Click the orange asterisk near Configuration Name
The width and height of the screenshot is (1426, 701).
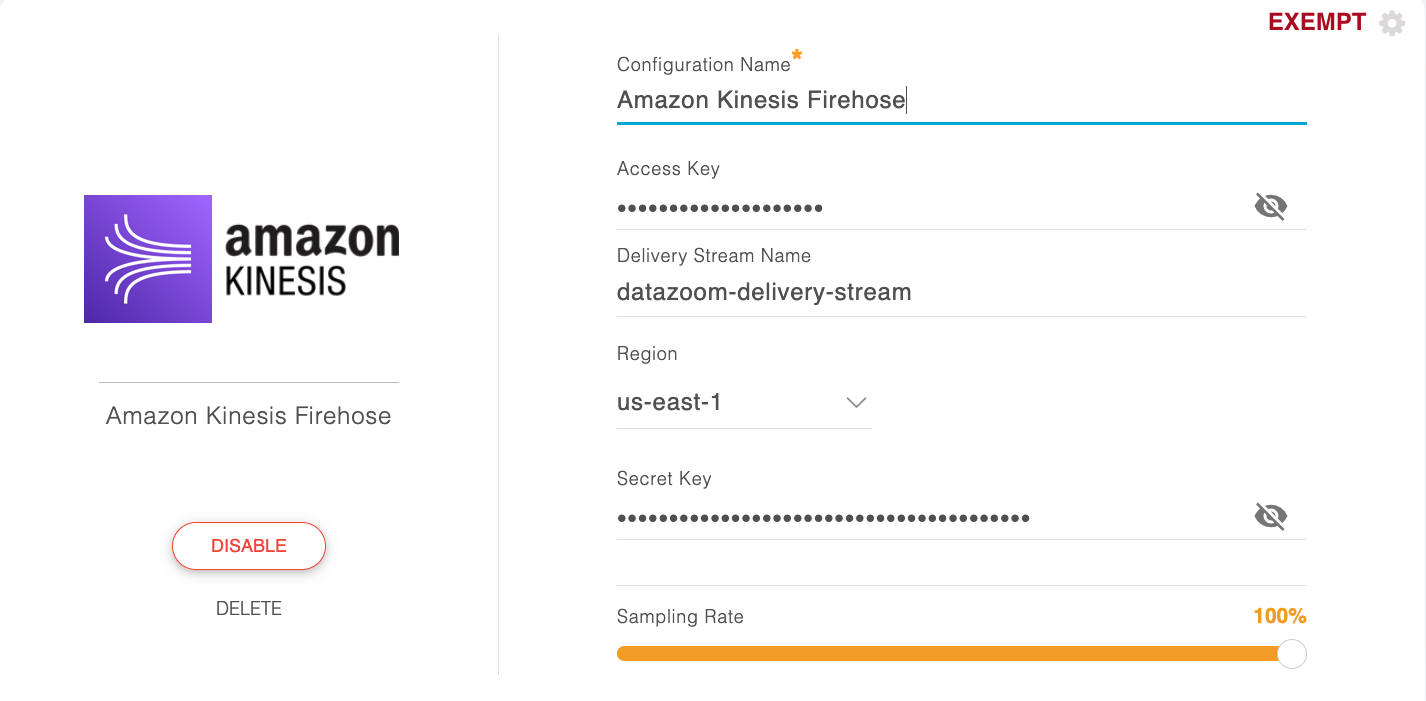[797, 57]
